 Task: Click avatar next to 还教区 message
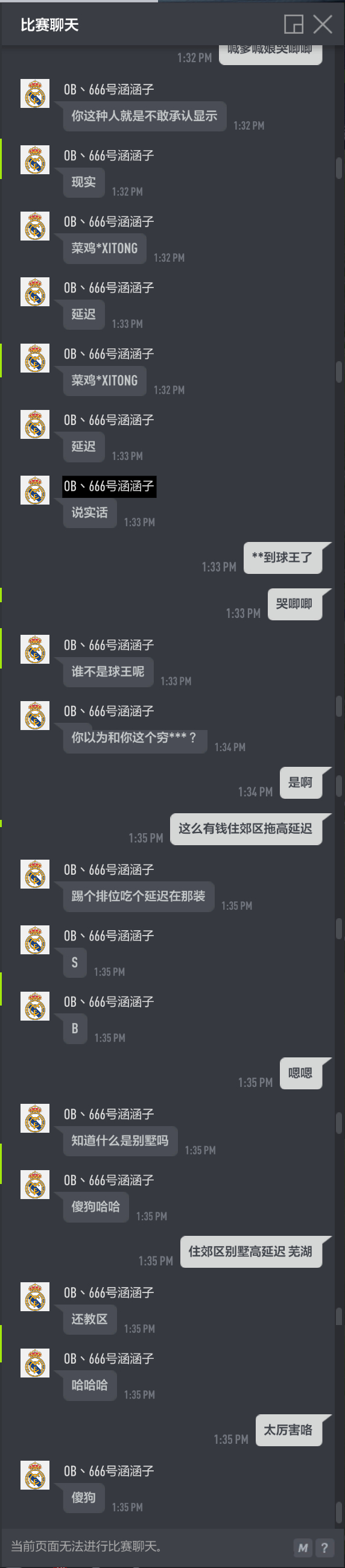click(x=35, y=1296)
